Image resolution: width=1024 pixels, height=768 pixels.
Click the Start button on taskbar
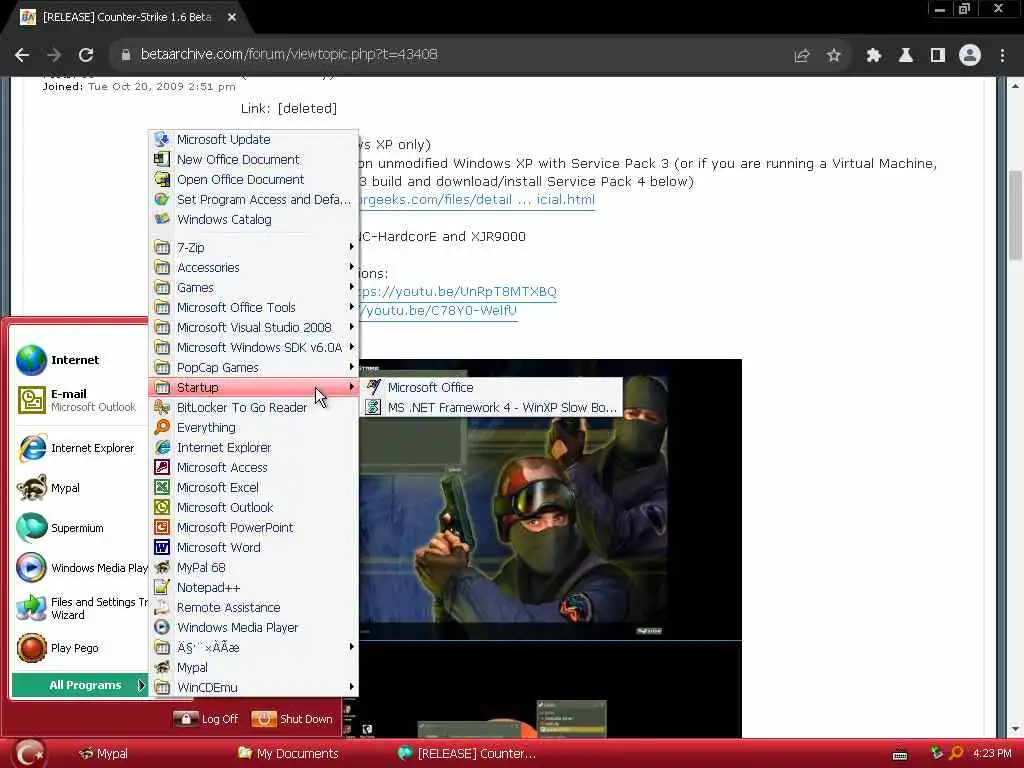29,753
